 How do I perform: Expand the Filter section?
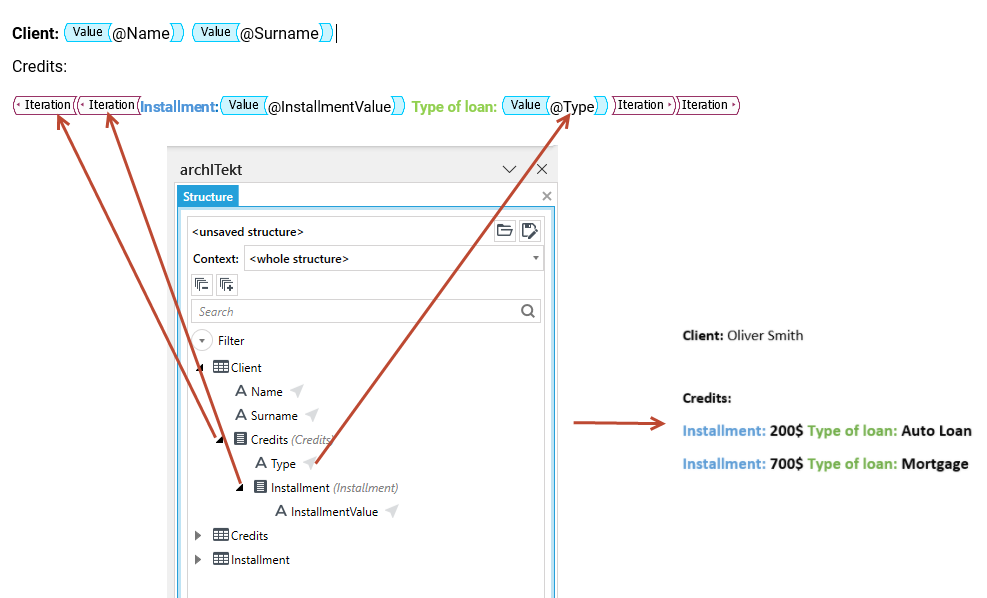click(202, 341)
